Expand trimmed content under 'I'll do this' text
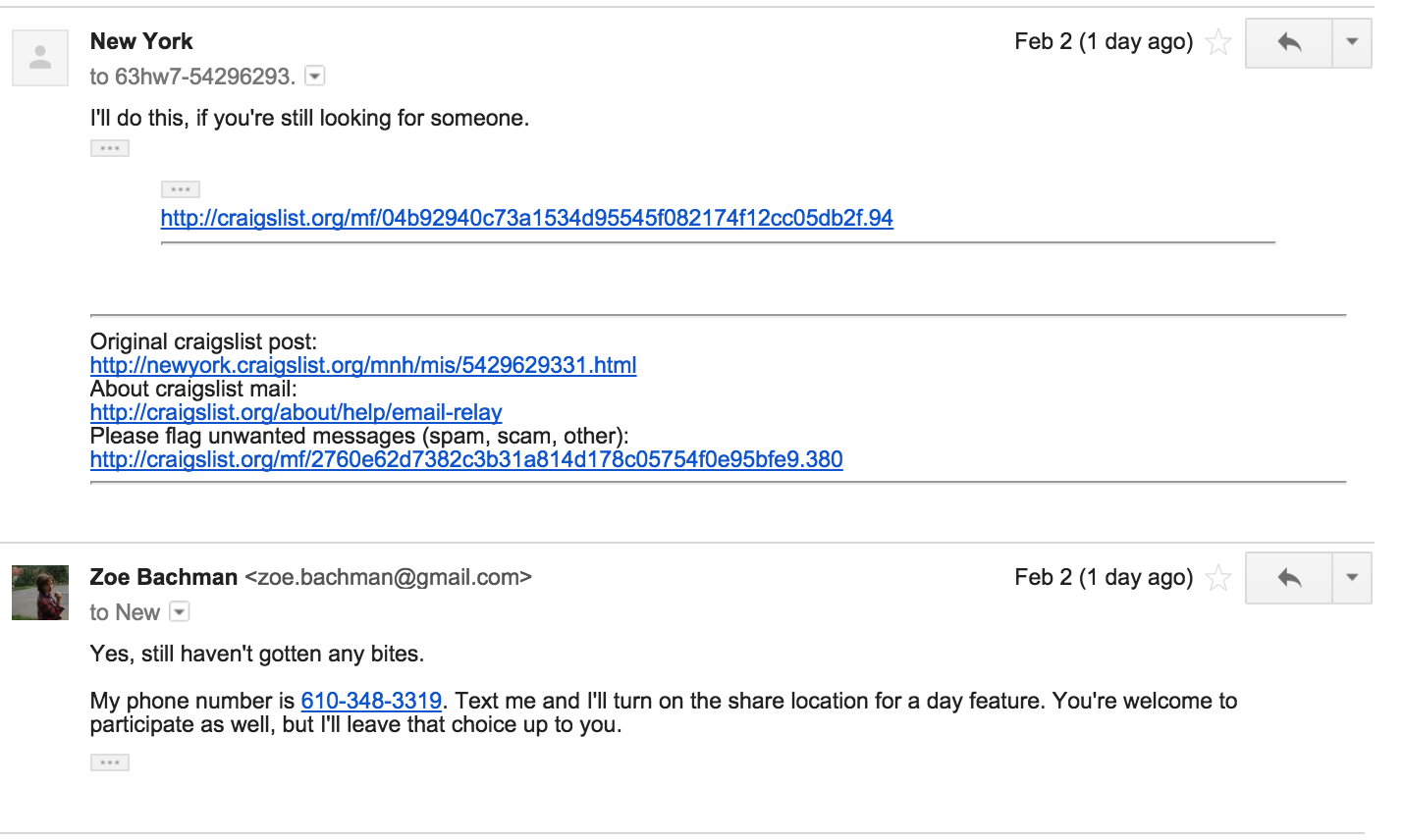1404x840 pixels. pyautogui.click(x=110, y=148)
